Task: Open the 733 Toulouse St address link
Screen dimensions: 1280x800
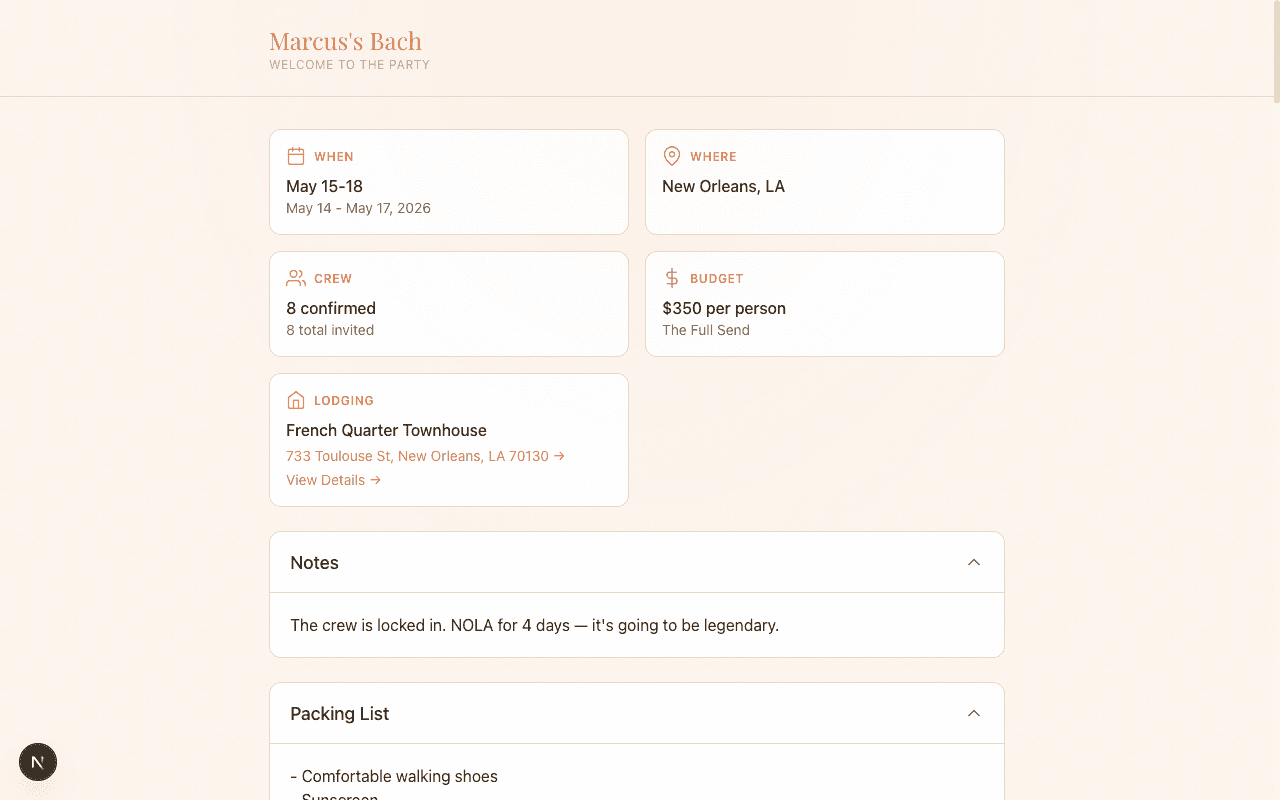Action: tap(417, 455)
